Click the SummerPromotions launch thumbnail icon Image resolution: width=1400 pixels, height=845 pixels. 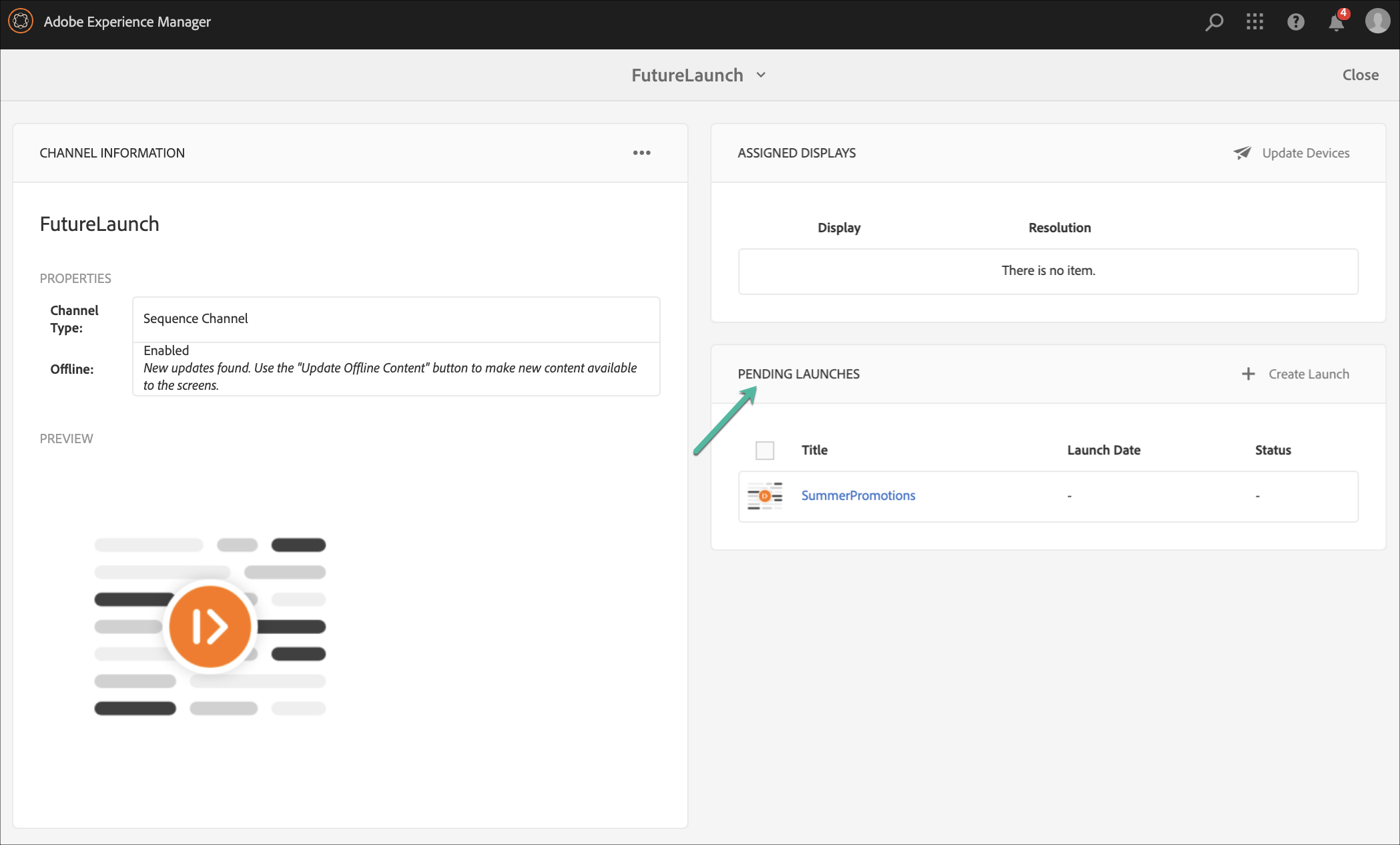[x=765, y=496]
